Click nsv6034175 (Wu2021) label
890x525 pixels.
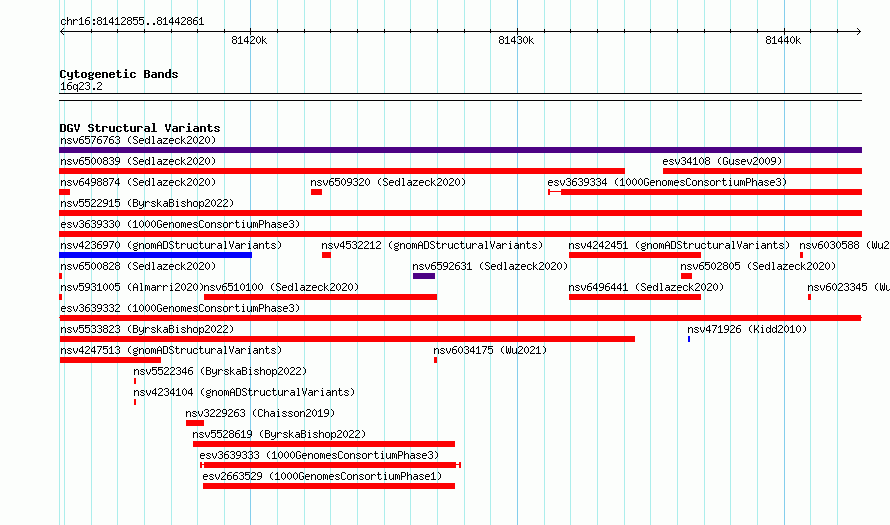tap(490, 350)
